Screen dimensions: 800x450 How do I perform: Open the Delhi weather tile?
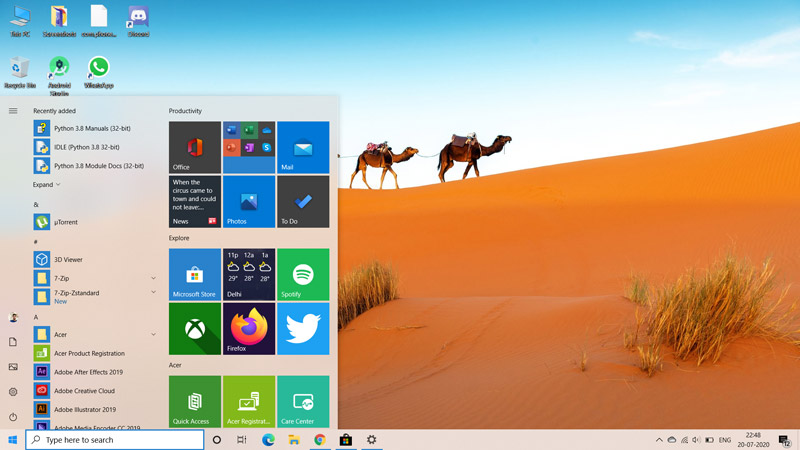(249, 274)
